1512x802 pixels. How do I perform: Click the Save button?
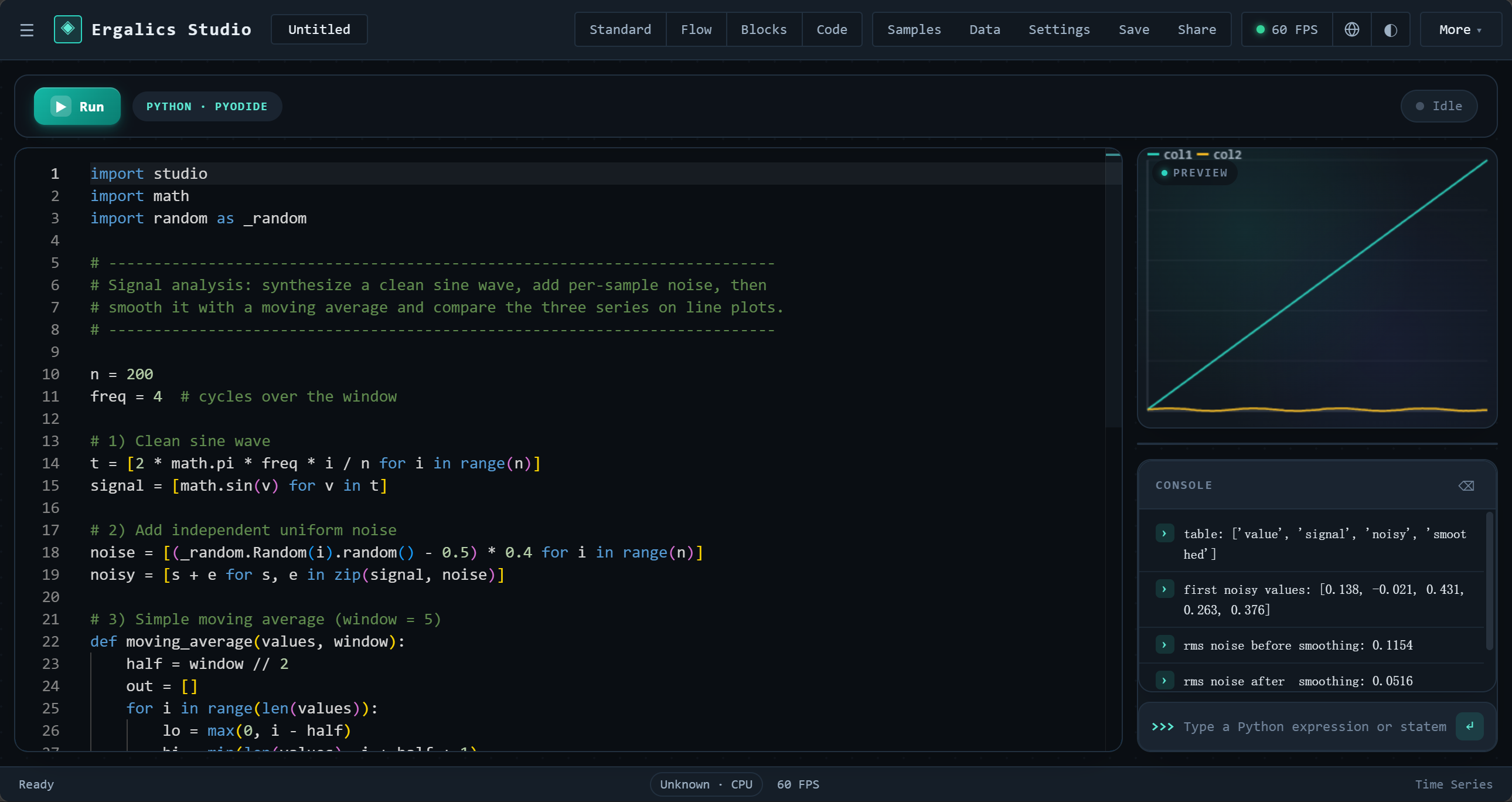[x=1133, y=29]
